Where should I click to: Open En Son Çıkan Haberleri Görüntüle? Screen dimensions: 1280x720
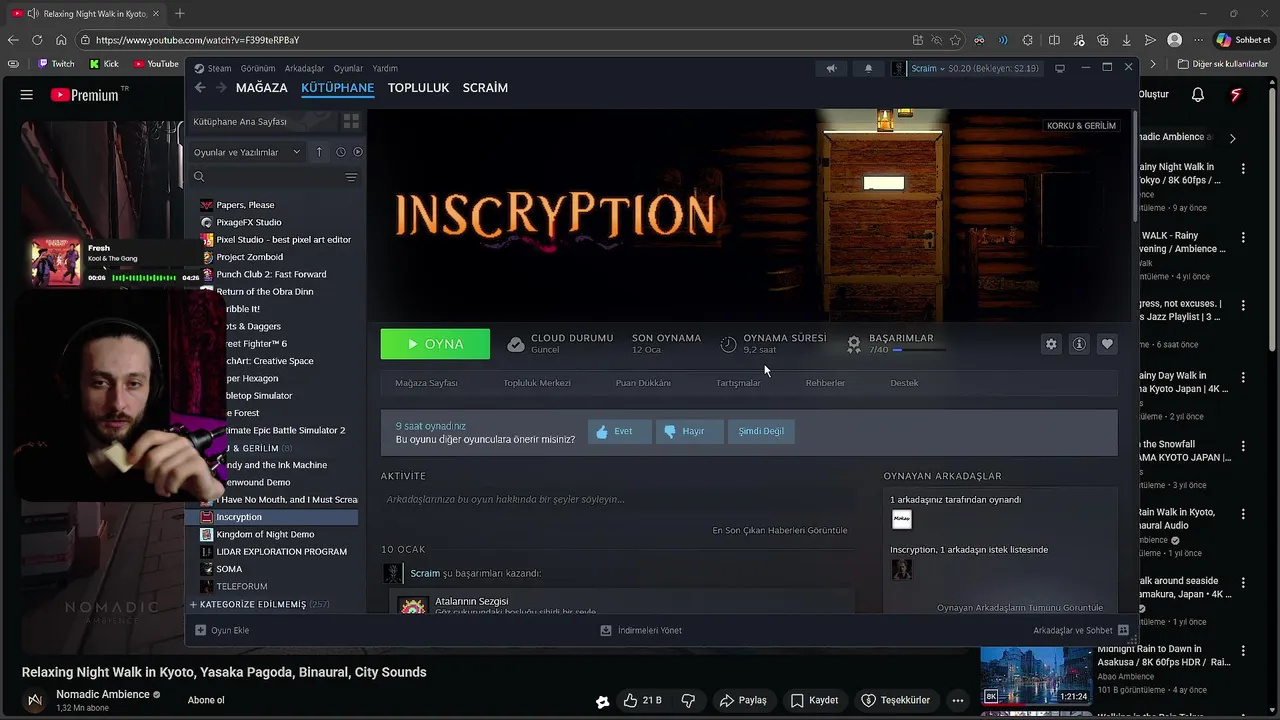[x=779, y=530]
